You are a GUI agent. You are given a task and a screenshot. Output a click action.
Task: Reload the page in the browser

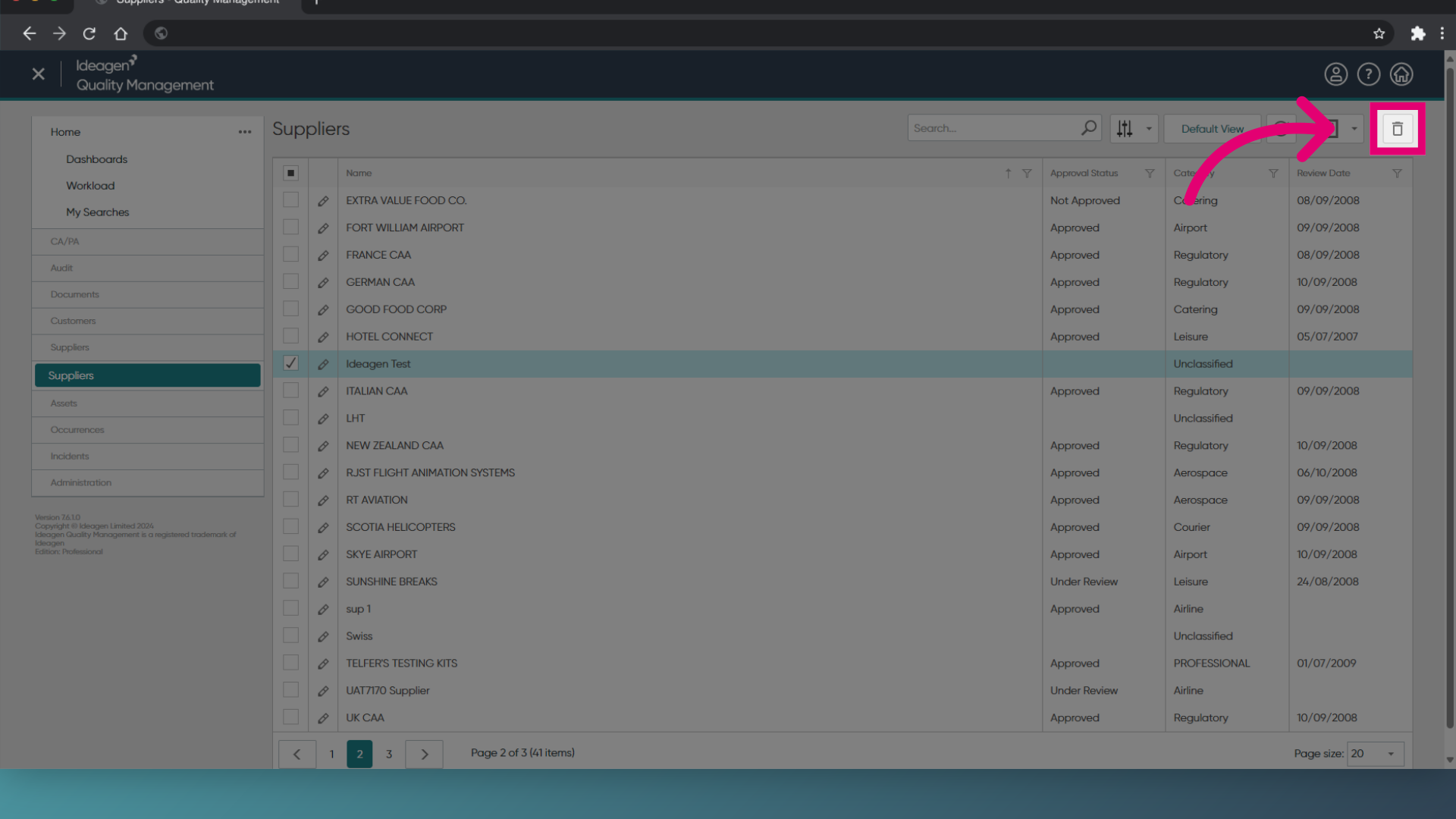tap(89, 33)
